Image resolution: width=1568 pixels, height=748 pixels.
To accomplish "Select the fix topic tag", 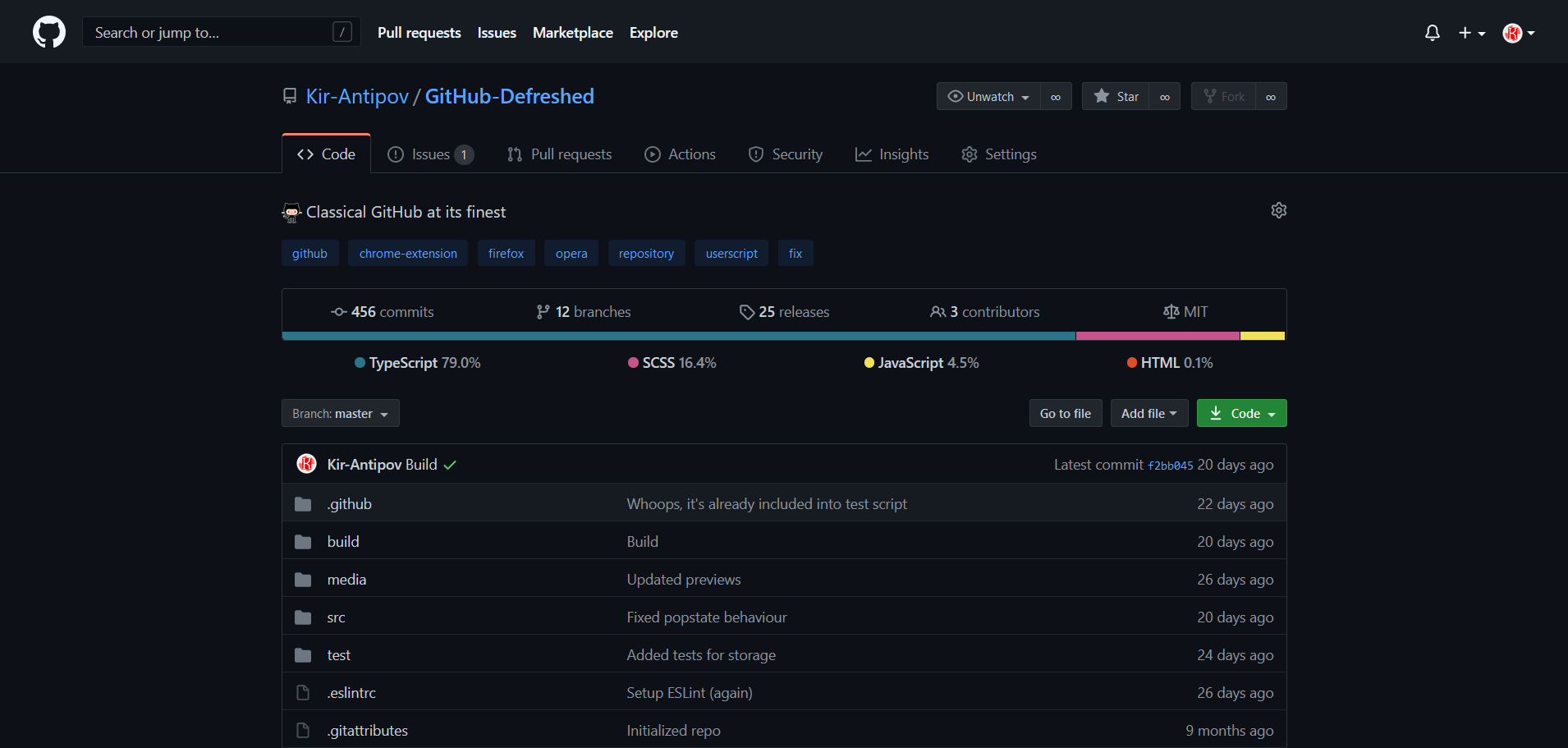I will pos(795,253).
